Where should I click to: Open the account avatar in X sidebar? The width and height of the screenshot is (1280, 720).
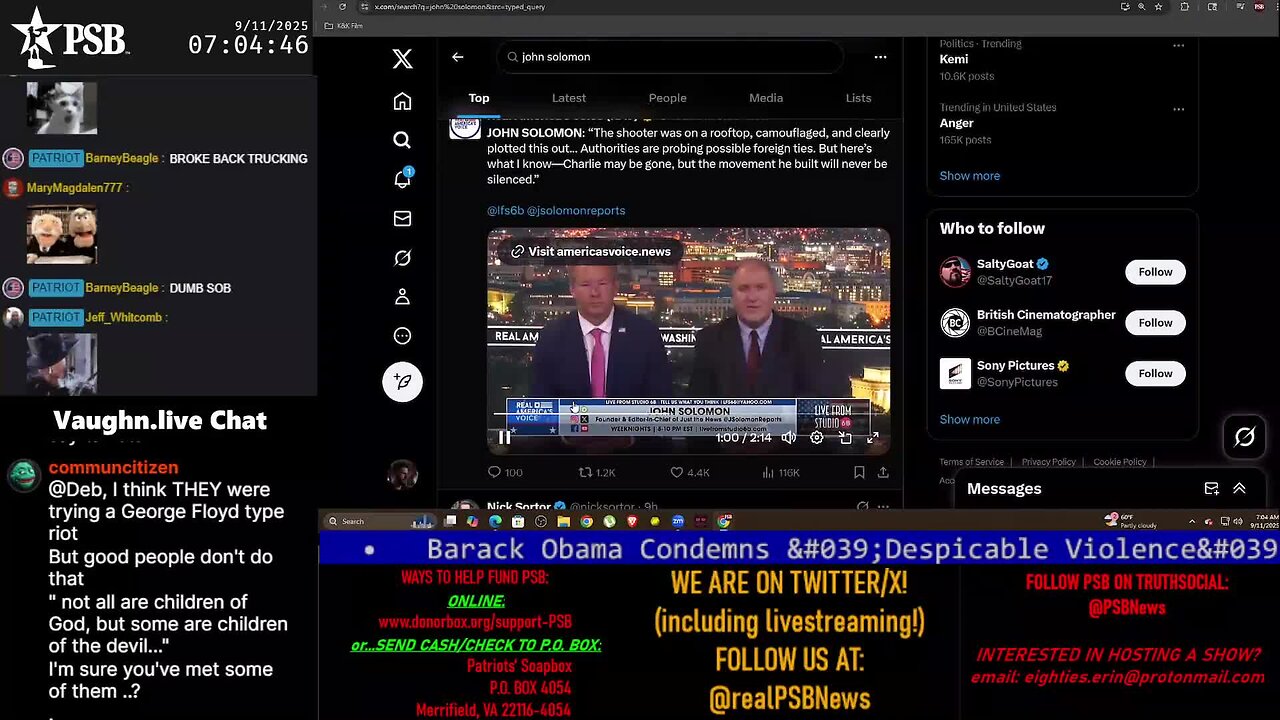point(402,474)
